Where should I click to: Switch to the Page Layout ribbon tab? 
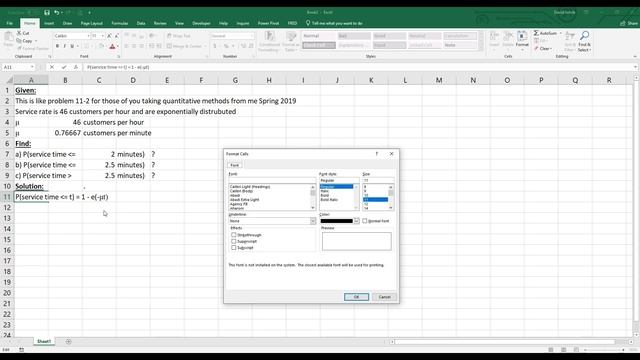pyautogui.click(x=91, y=23)
